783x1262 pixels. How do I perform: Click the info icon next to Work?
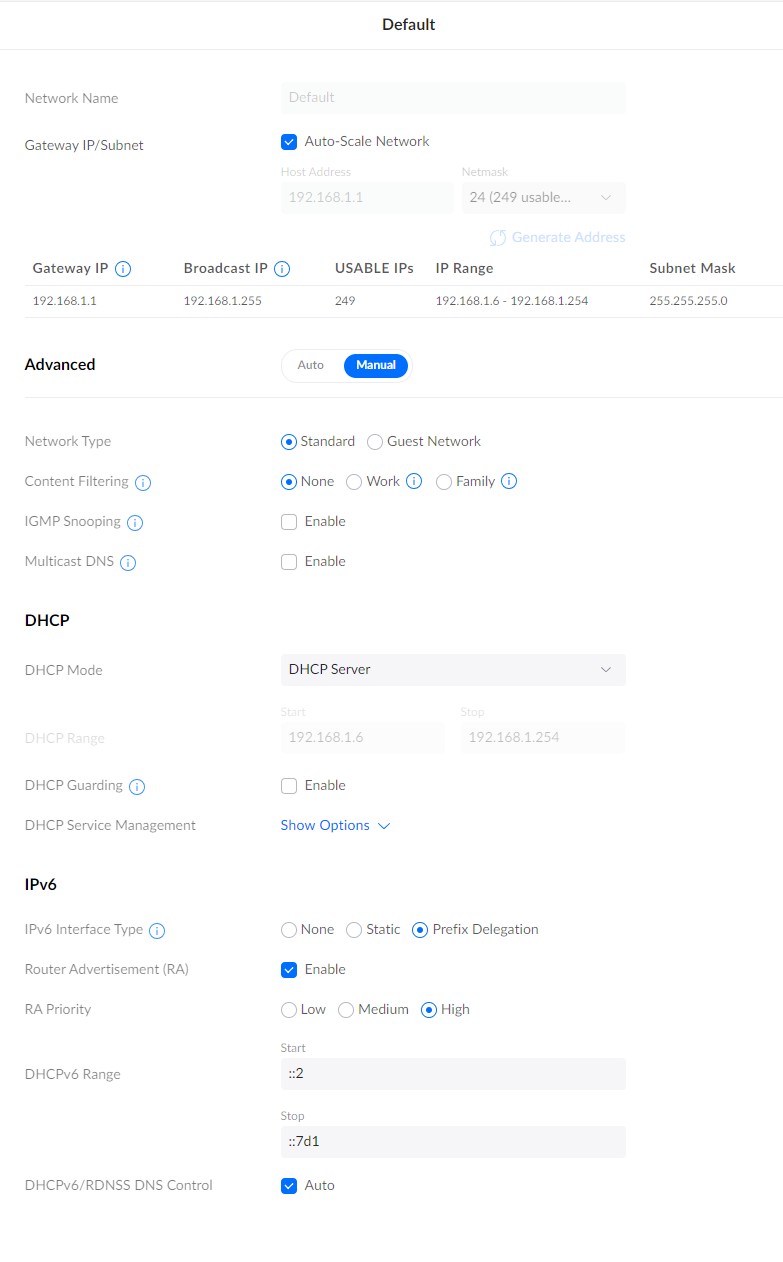click(x=414, y=481)
